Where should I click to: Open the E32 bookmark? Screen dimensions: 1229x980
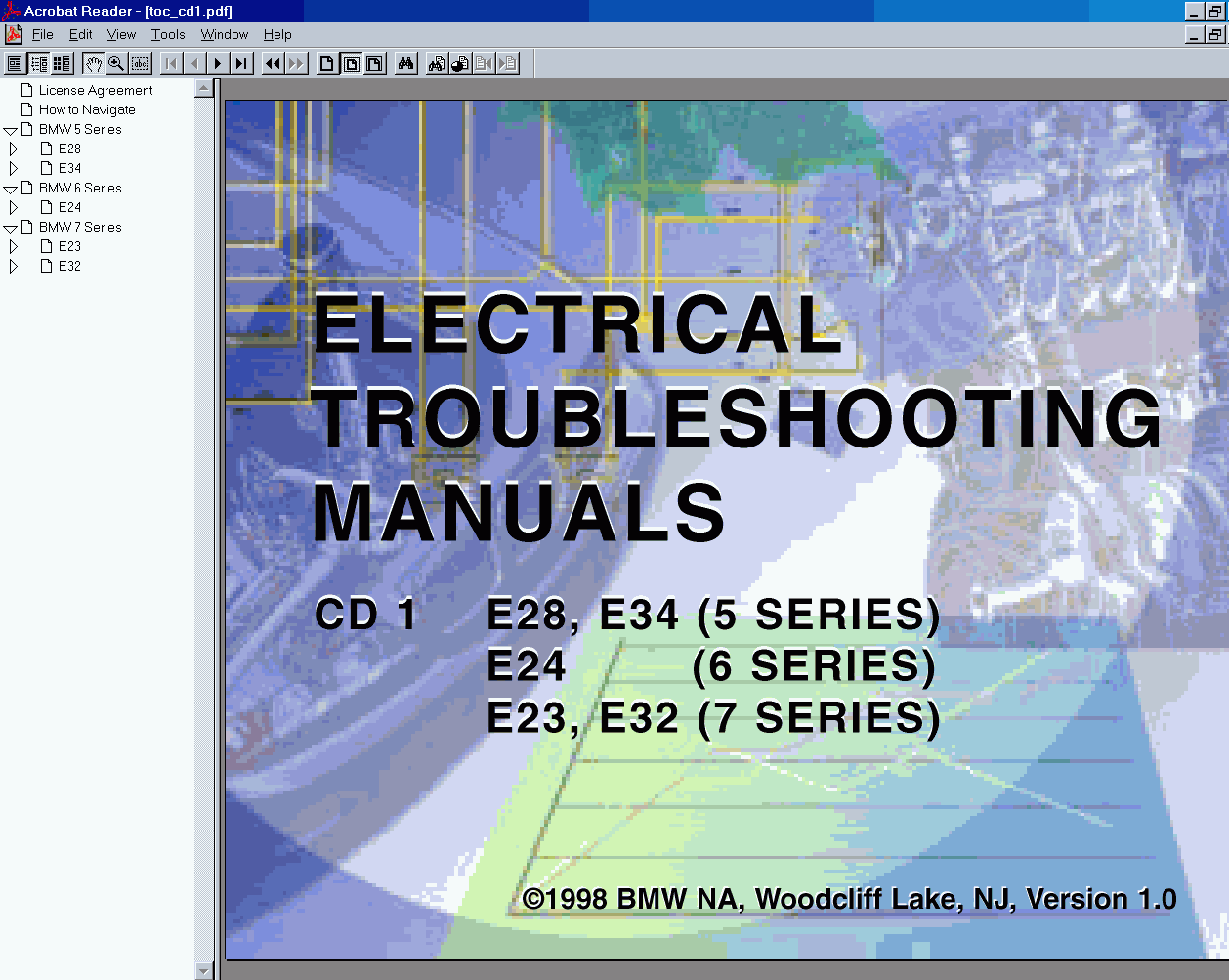click(x=69, y=266)
